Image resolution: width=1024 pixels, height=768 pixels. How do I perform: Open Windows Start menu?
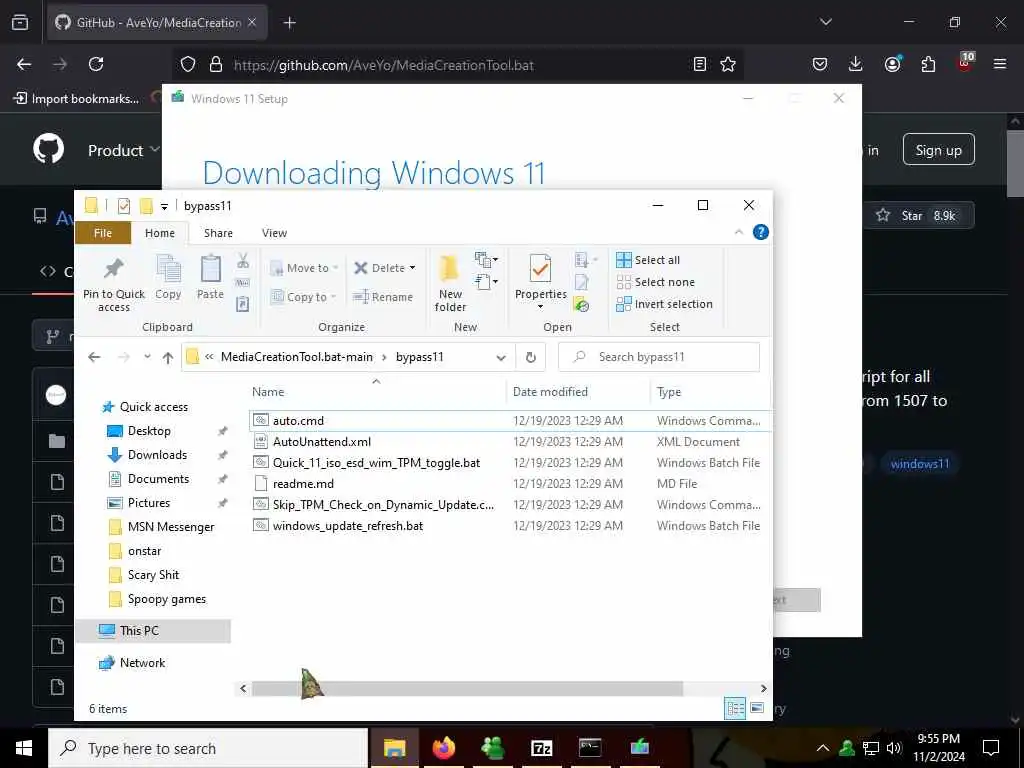point(24,748)
